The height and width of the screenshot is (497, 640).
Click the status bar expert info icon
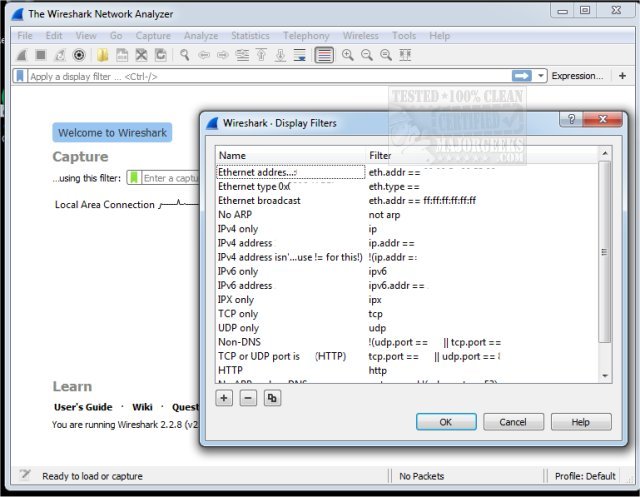pyautogui.click(x=25, y=474)
